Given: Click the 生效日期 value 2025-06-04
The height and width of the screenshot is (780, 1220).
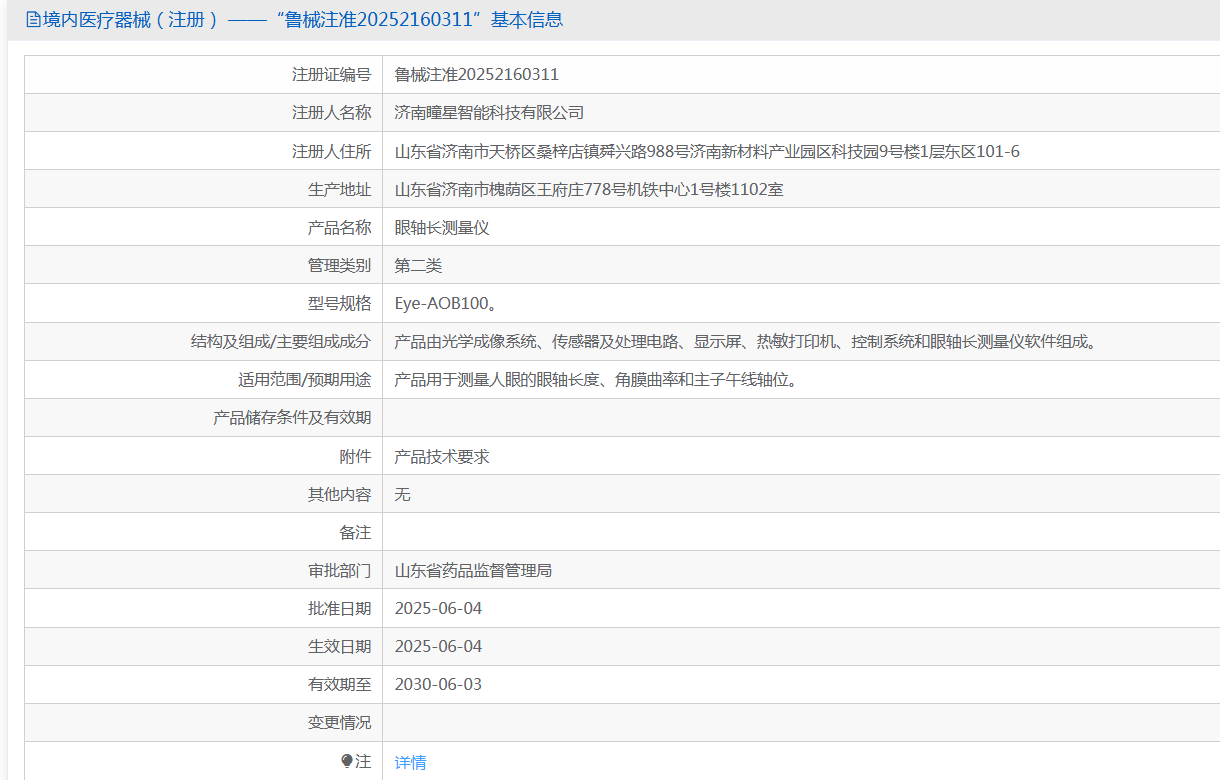Looking at the screenshot, I should coord(438,646).
